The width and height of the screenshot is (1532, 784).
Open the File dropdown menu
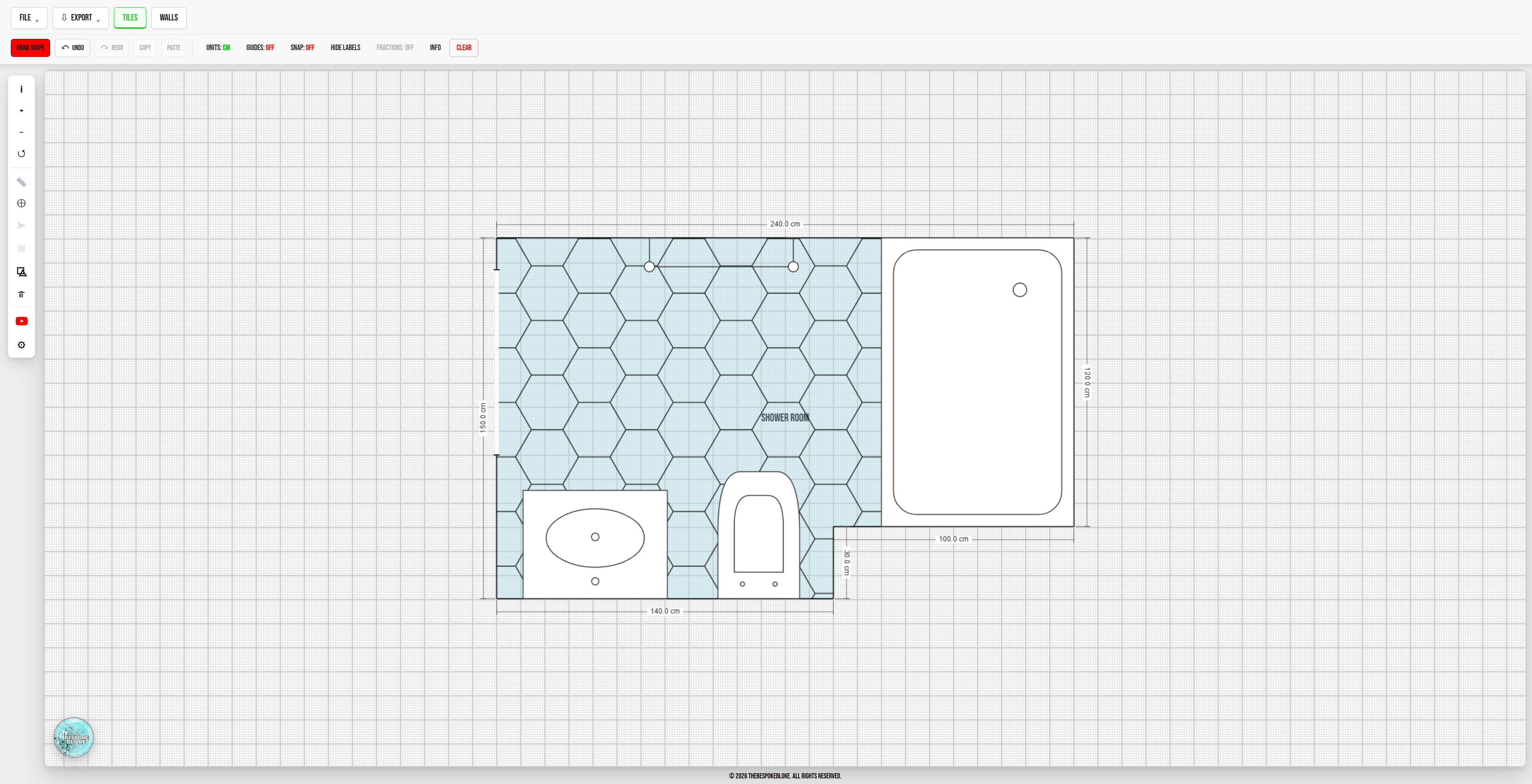coord(28,18)
